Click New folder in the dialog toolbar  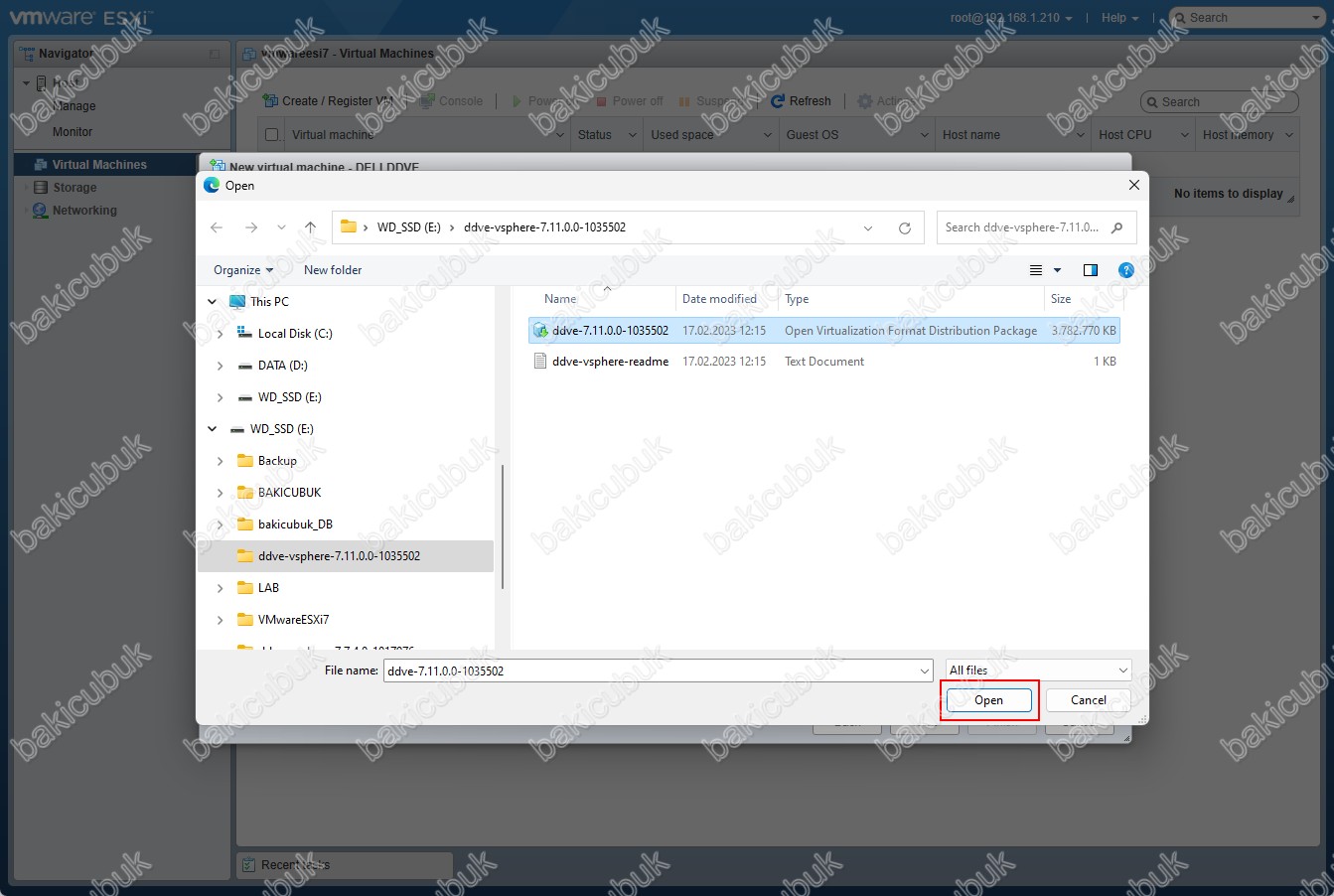coord(333,270)
